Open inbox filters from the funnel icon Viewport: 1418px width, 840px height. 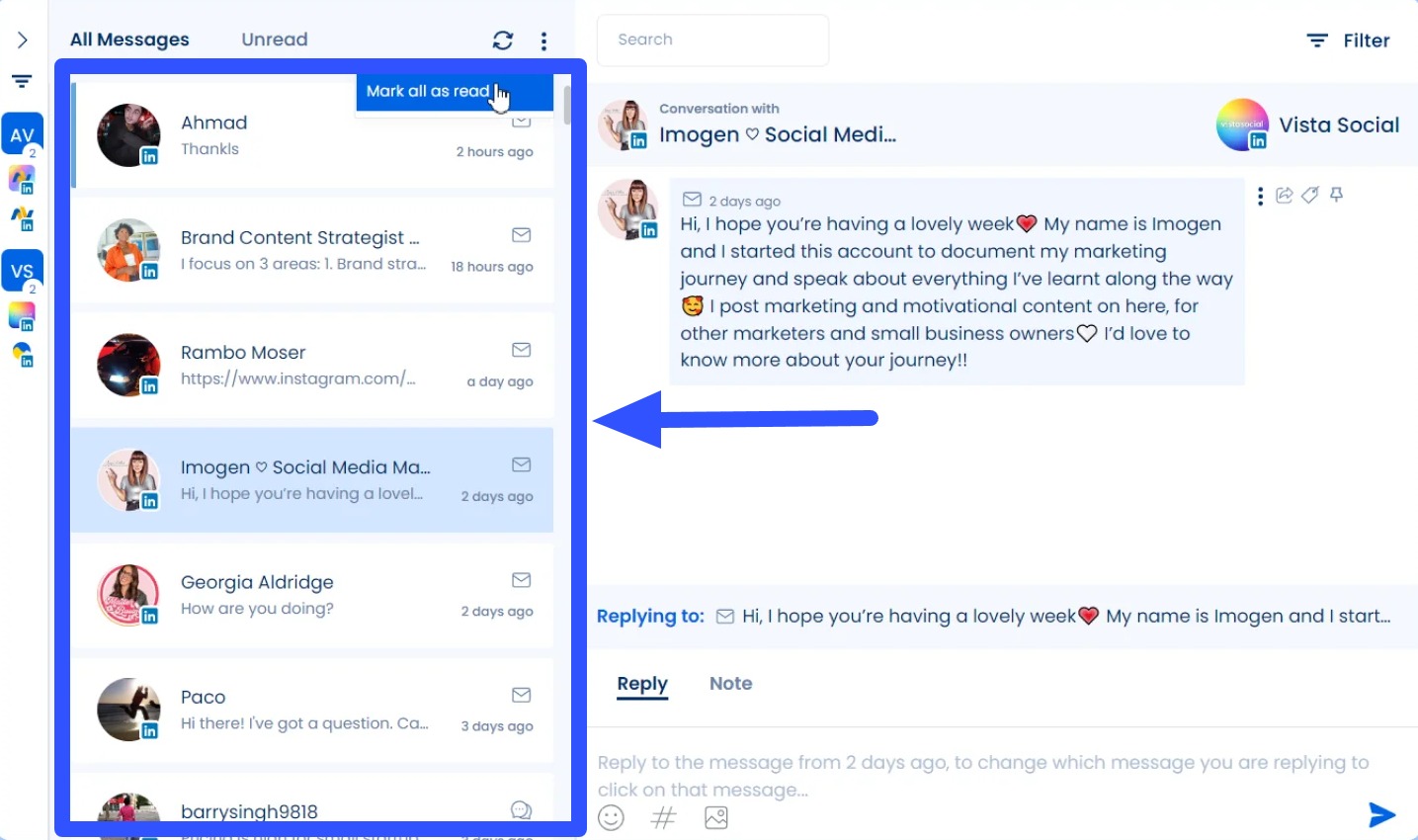[x=22, y=82]
